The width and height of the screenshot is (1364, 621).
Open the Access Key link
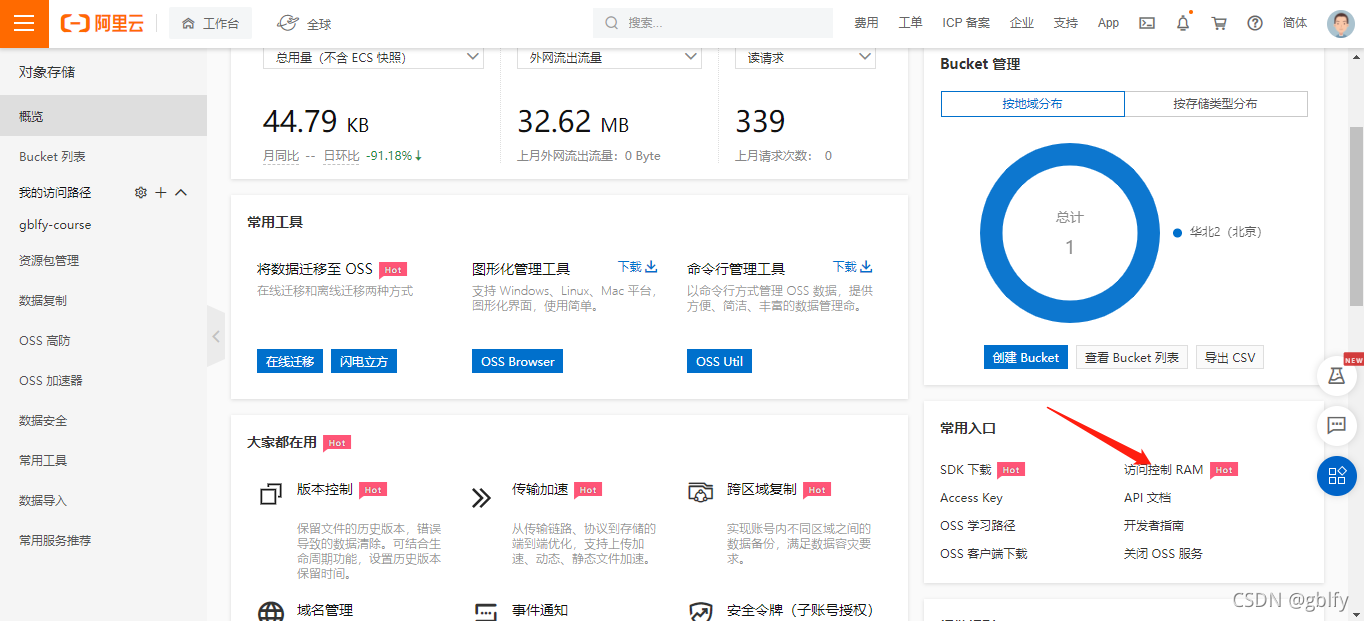click(x=971, y=497)
